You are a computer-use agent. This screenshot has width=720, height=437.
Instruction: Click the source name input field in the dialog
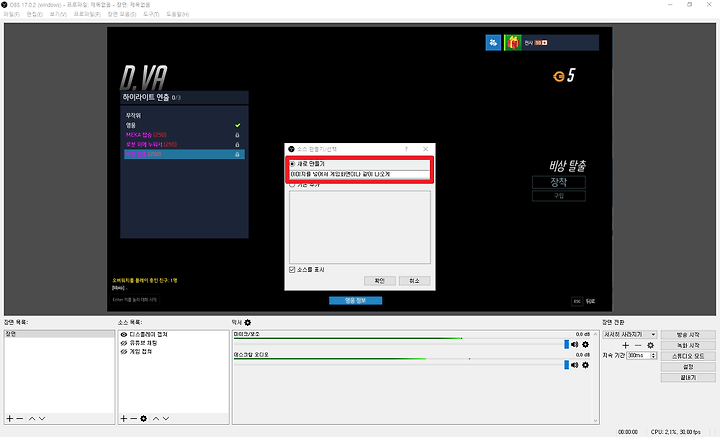click(x=360, y=174)
